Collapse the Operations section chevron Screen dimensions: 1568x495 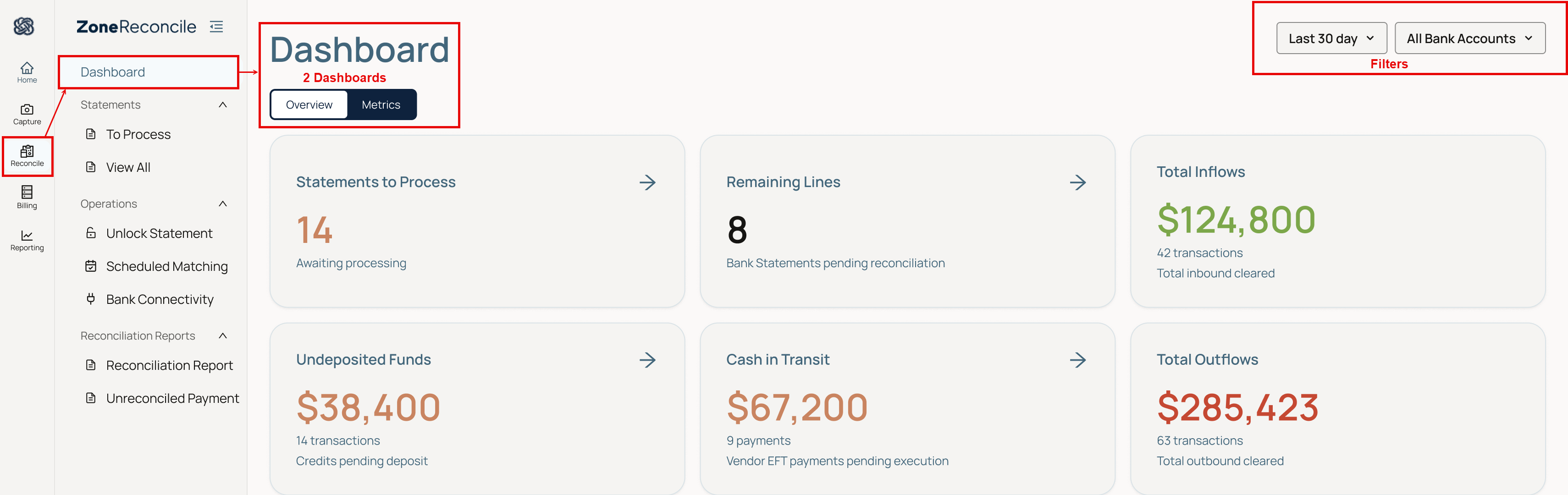(223, 204)
